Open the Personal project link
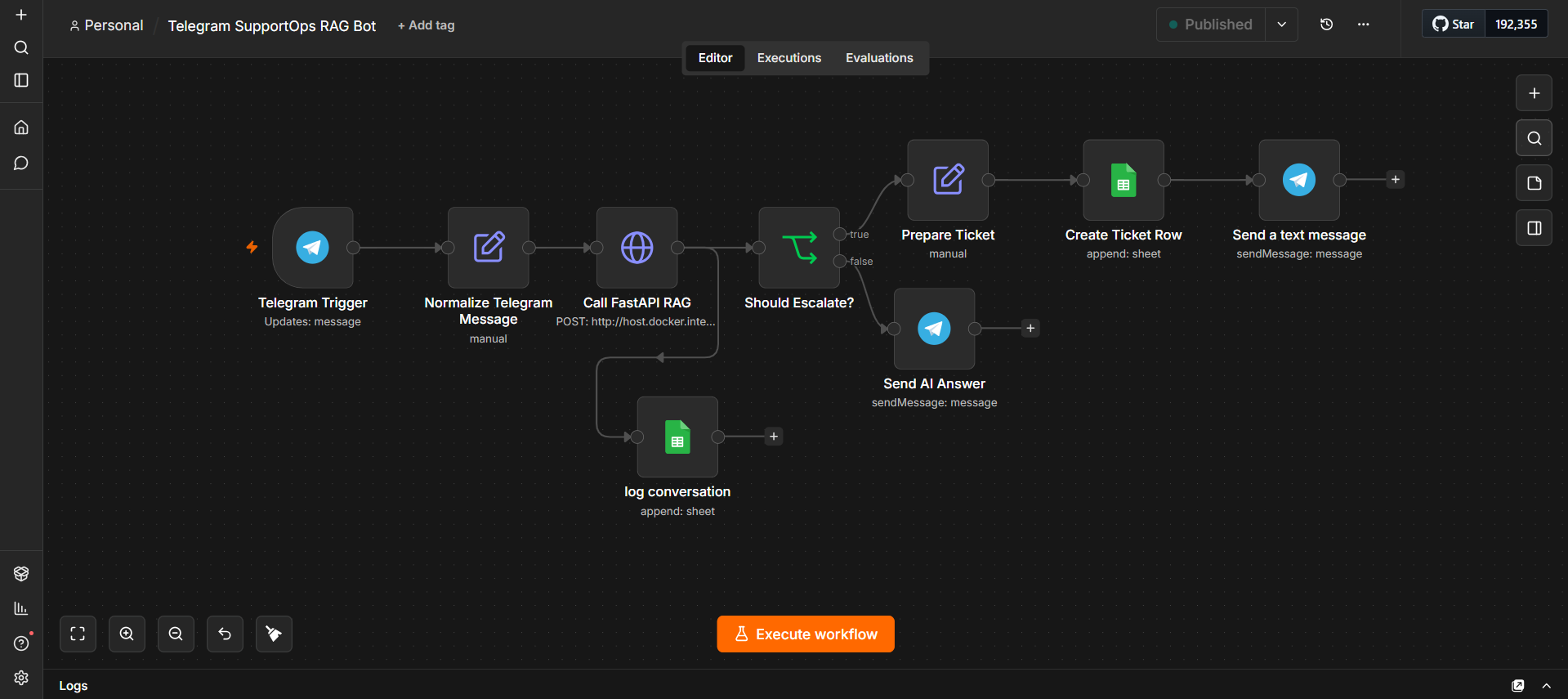This screenshot has height=699, width=1568. [106, 25]
